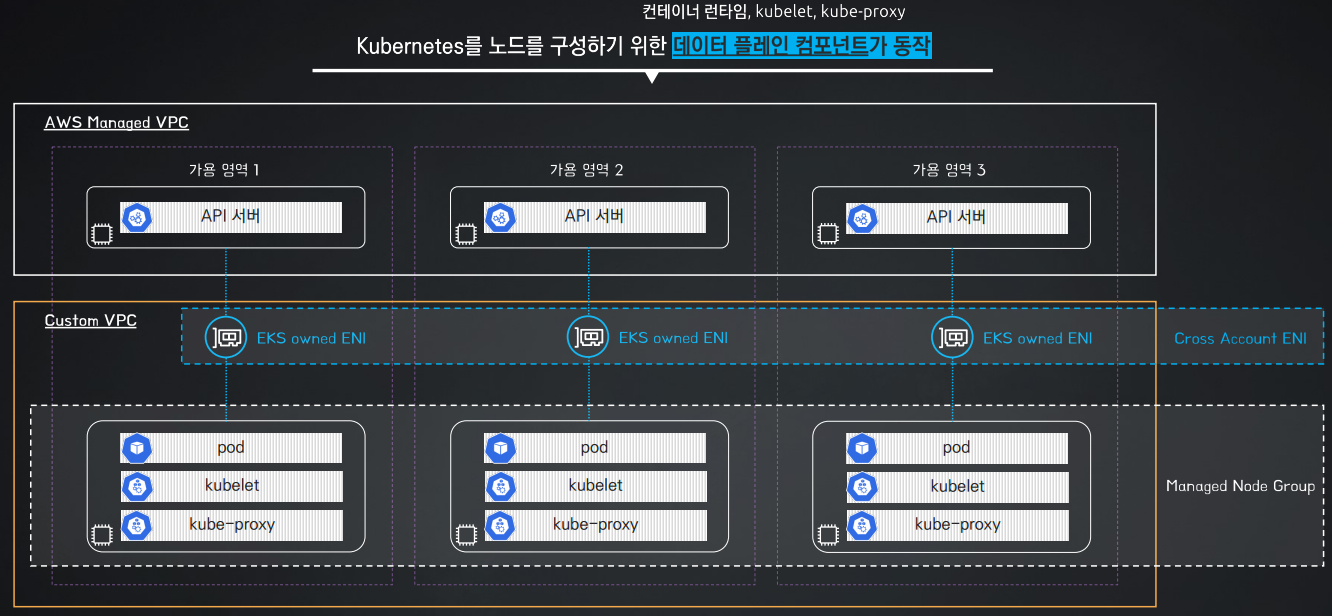Click the EKS owned ENI text under 가용 영역 3
Image resolution: width=1332 pixels, height=616 pixels.
1037,338
